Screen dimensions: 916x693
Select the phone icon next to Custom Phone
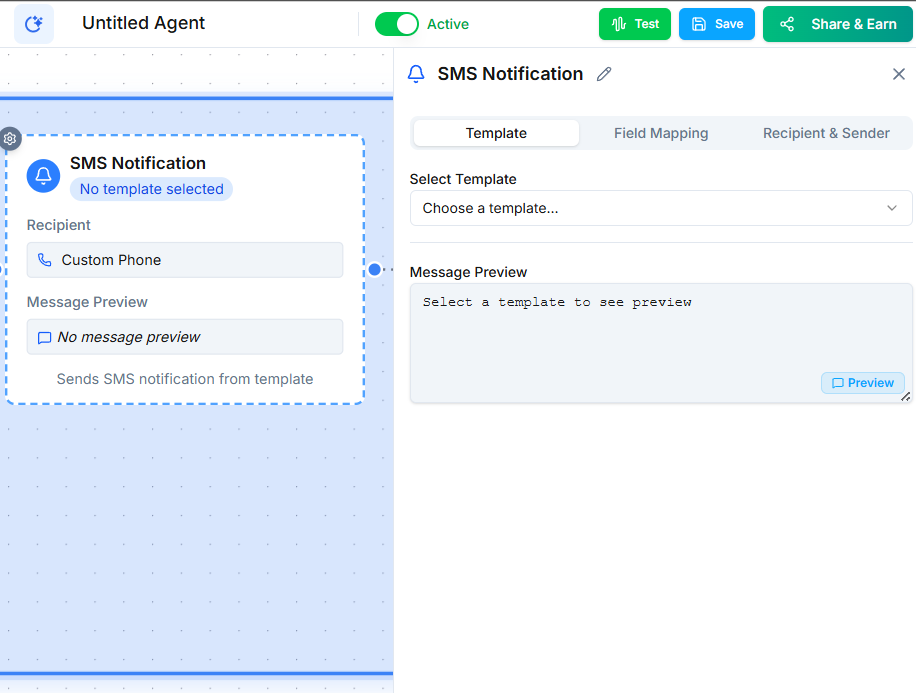tap(42, 259)
